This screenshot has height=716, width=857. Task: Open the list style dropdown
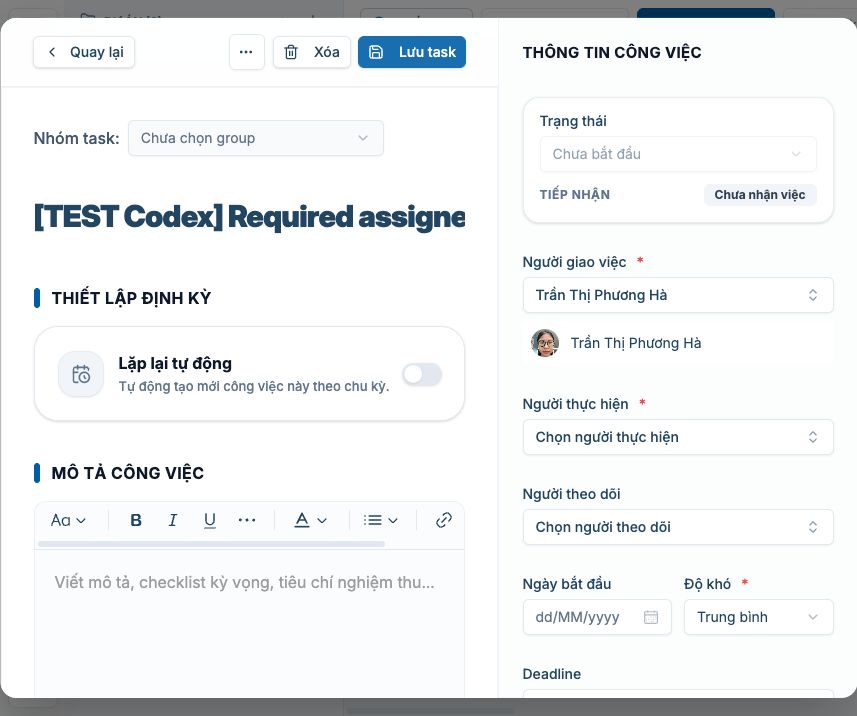point(380,520)
